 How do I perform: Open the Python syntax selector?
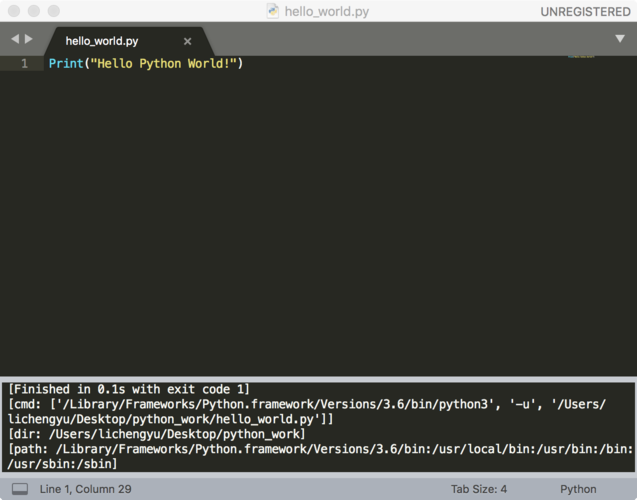578,489
